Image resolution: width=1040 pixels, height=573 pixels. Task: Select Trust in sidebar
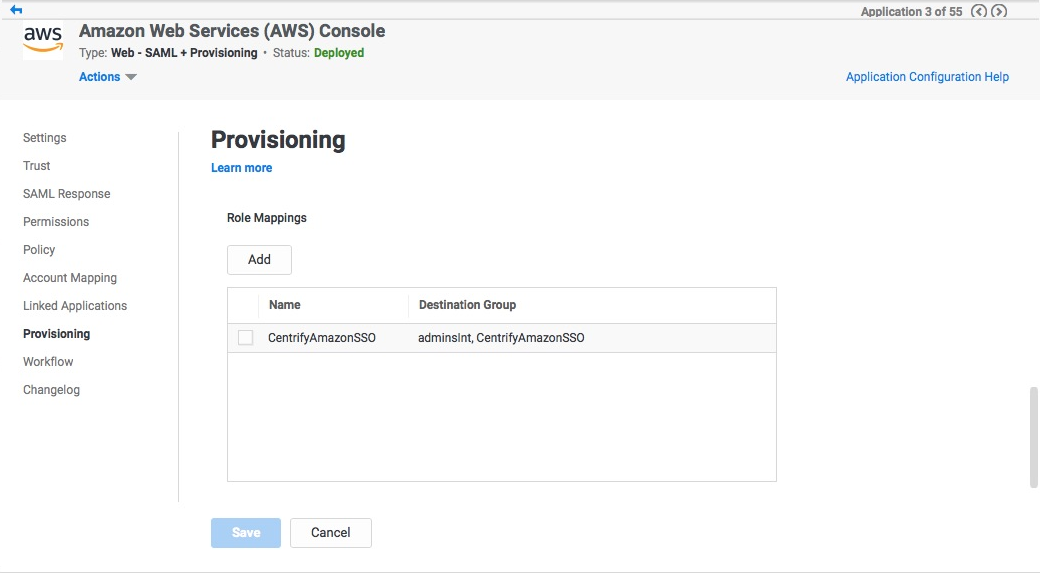coord(36,166)
